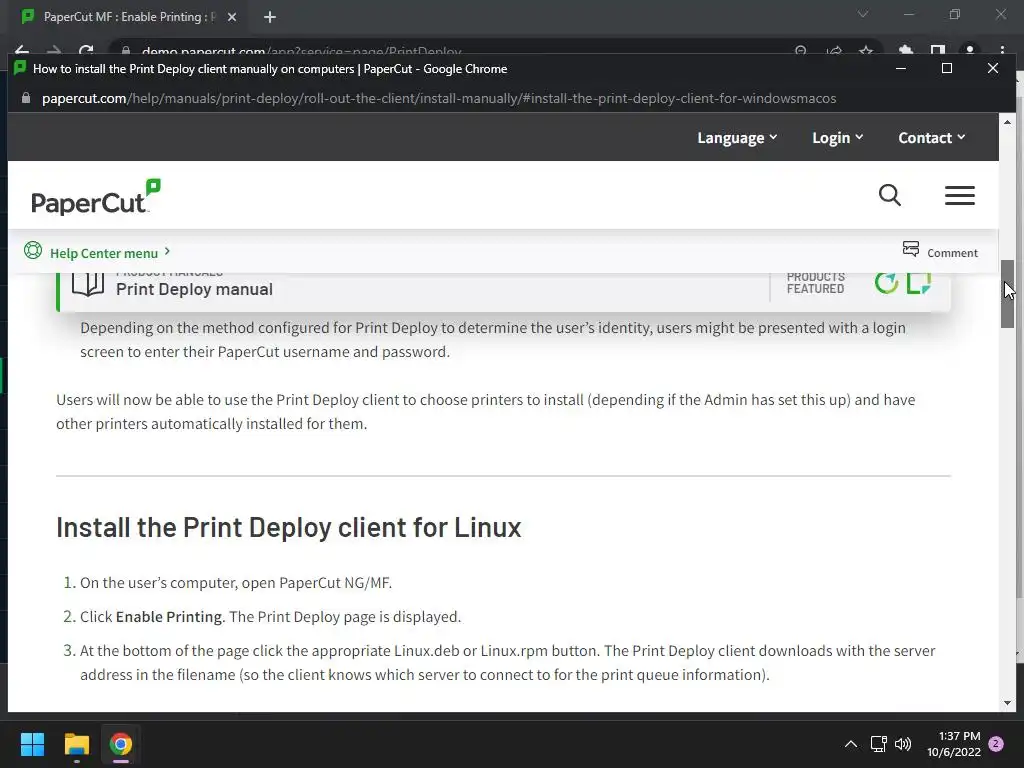
Task: Open the Print Deploy manual link
Action: pos(194,289)
